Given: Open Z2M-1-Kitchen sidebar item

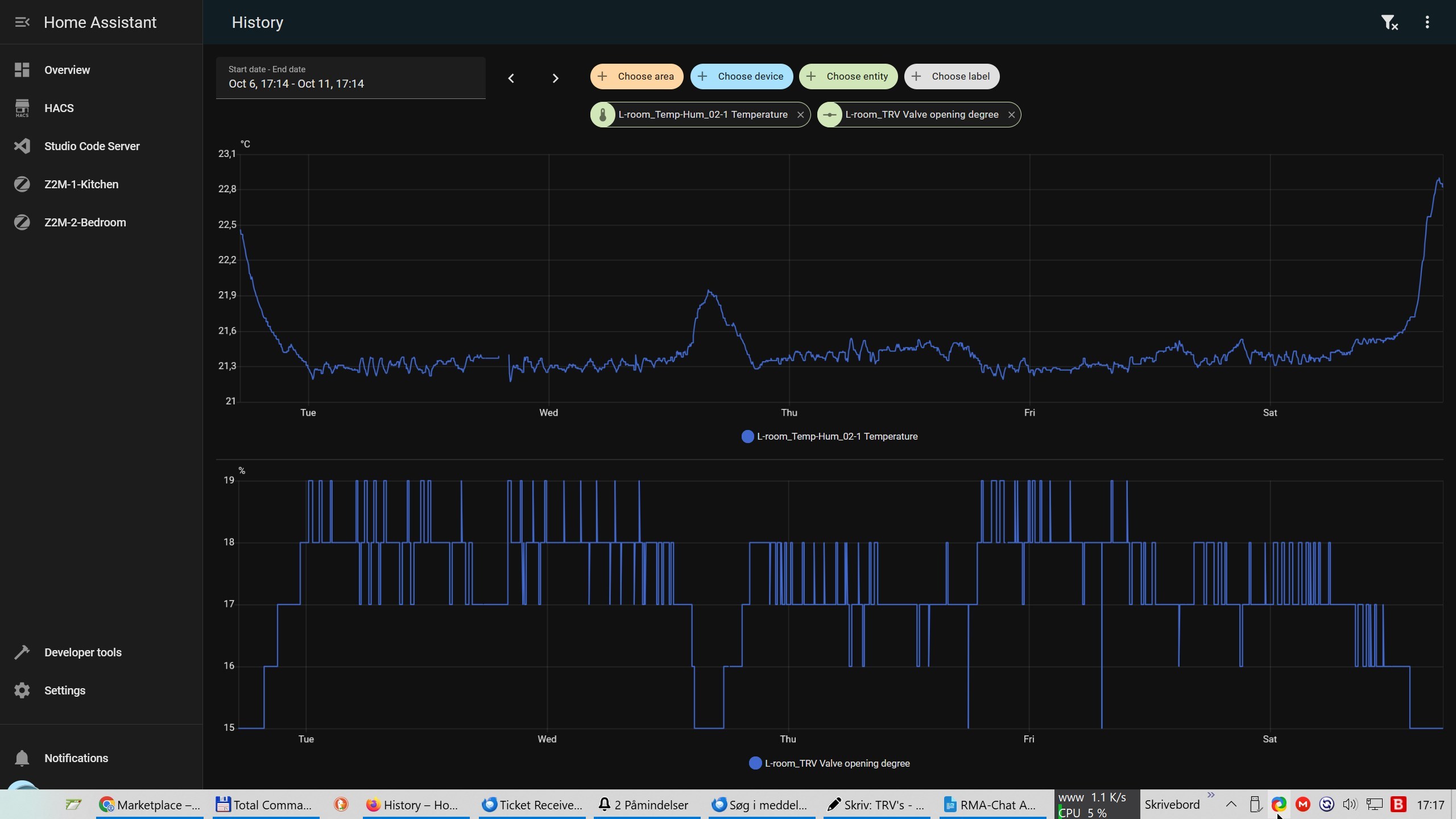Looking at the screenshot, I should click(81, 184).
